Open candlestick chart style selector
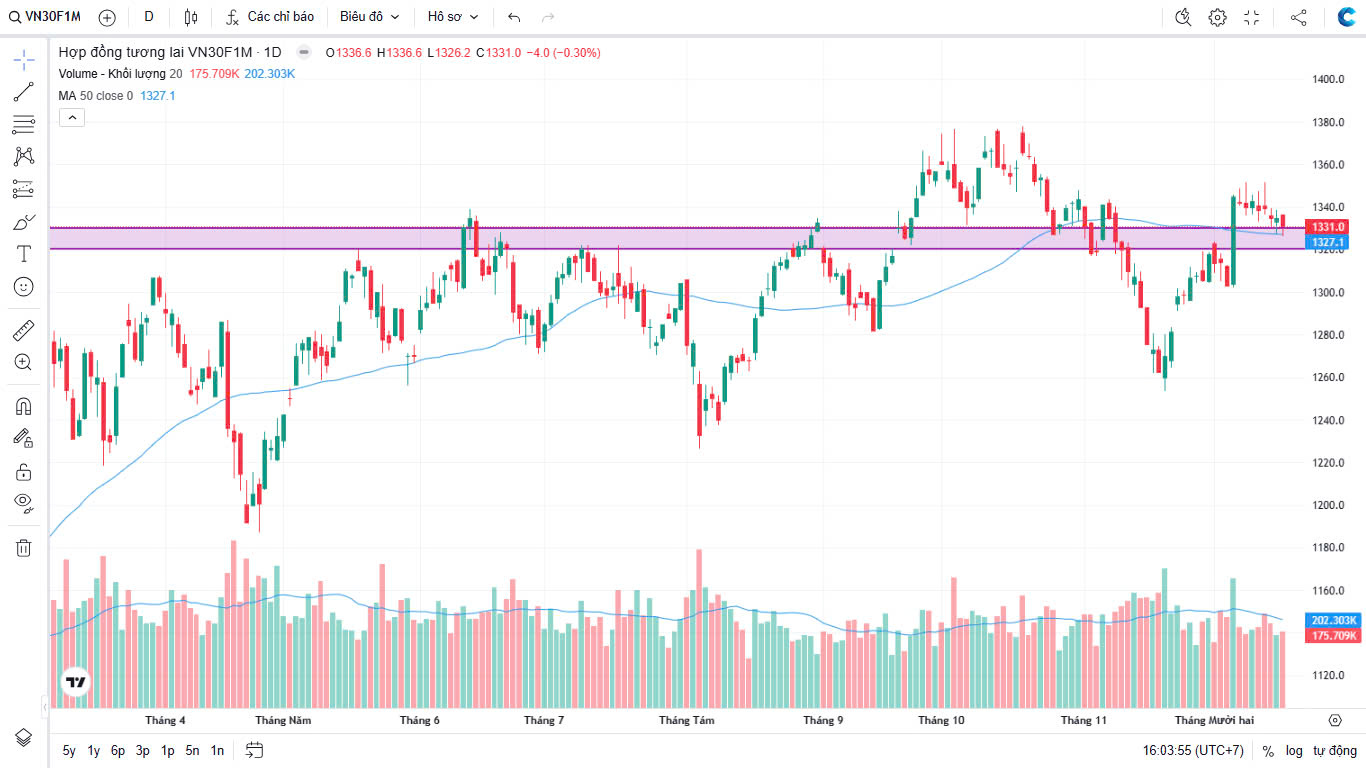Screen dimensions: 1366x768 click(x=191, y=17)
